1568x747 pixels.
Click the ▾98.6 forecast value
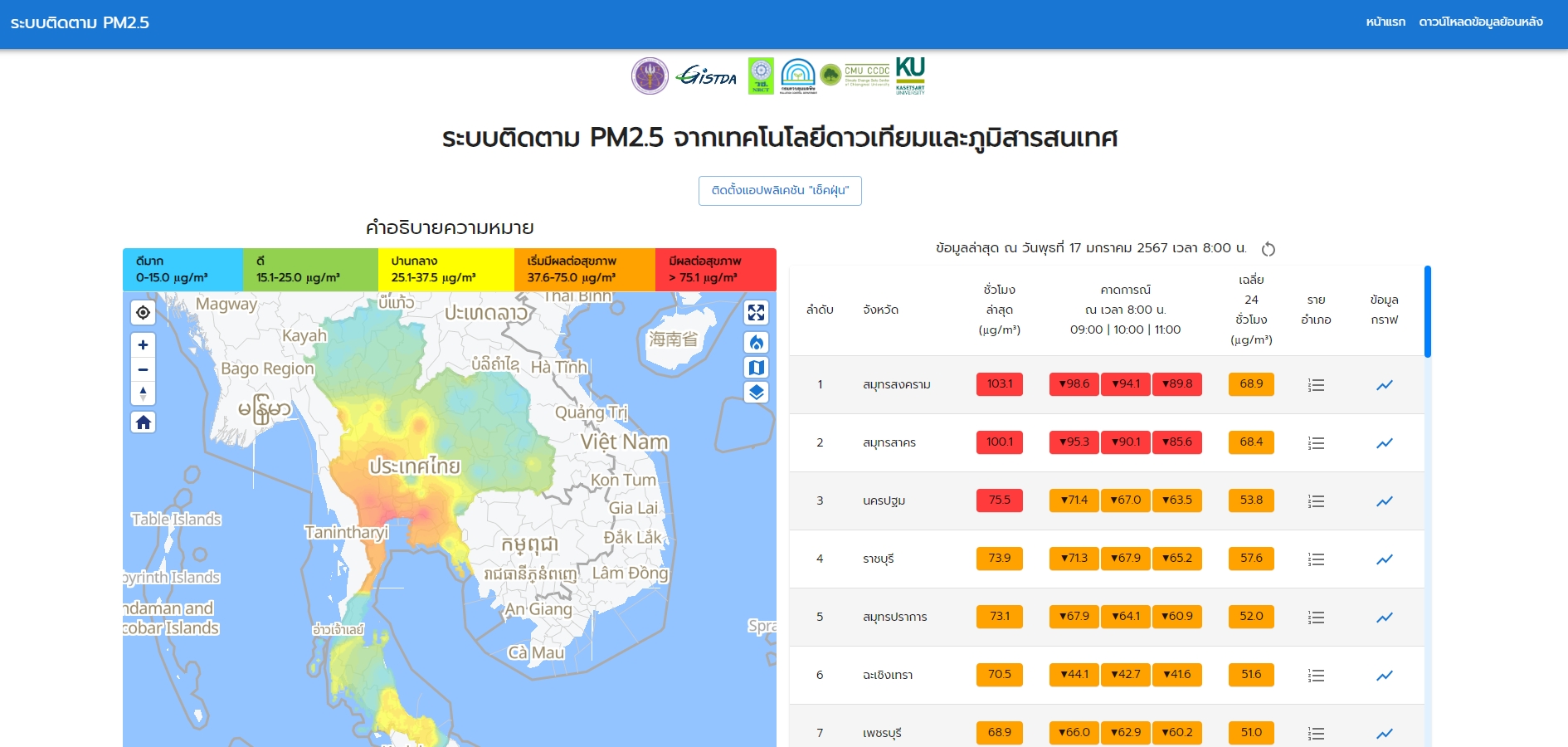coord(1074,384)
